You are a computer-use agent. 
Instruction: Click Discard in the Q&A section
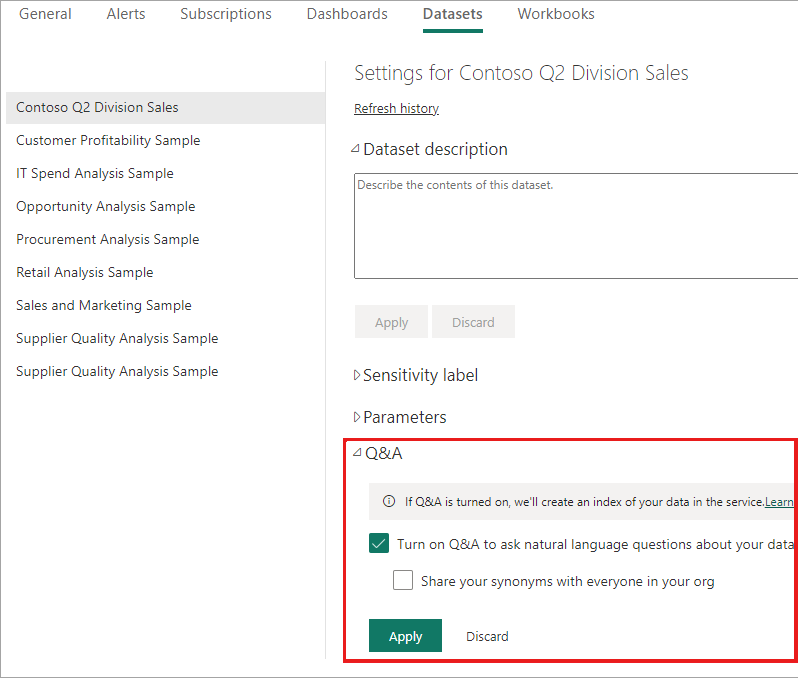[487, 636]
